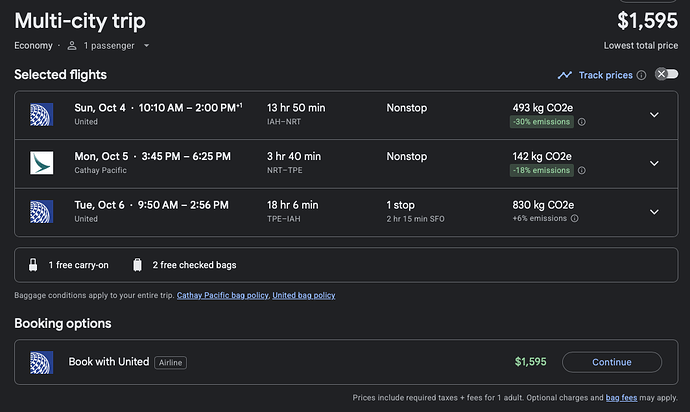This screenshot has height=412, width=690.
Task: Click the 'Economy' cabin class text
Action: [x=33, y=46]
